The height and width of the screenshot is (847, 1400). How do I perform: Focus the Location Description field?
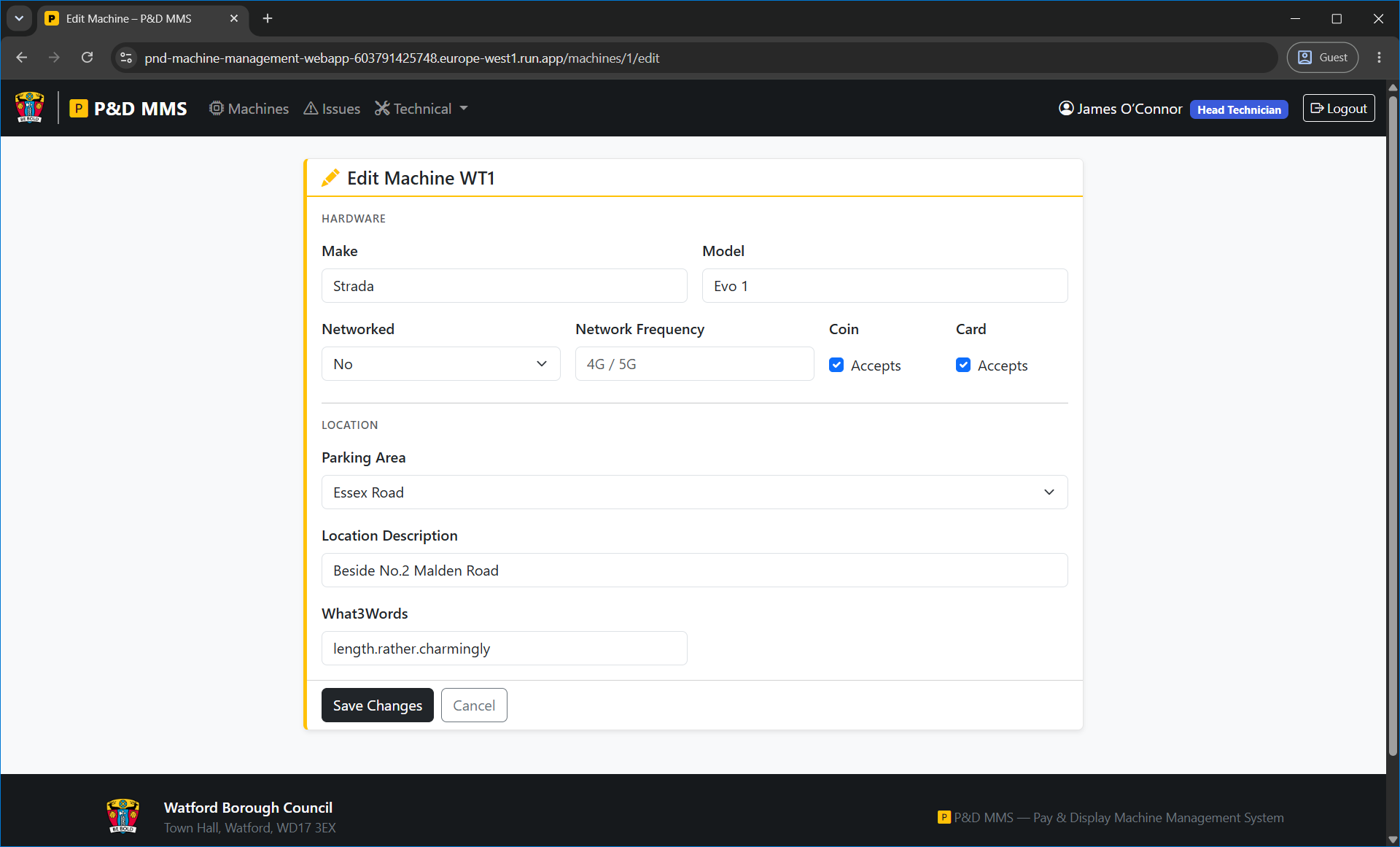click(x=695, y=571)
